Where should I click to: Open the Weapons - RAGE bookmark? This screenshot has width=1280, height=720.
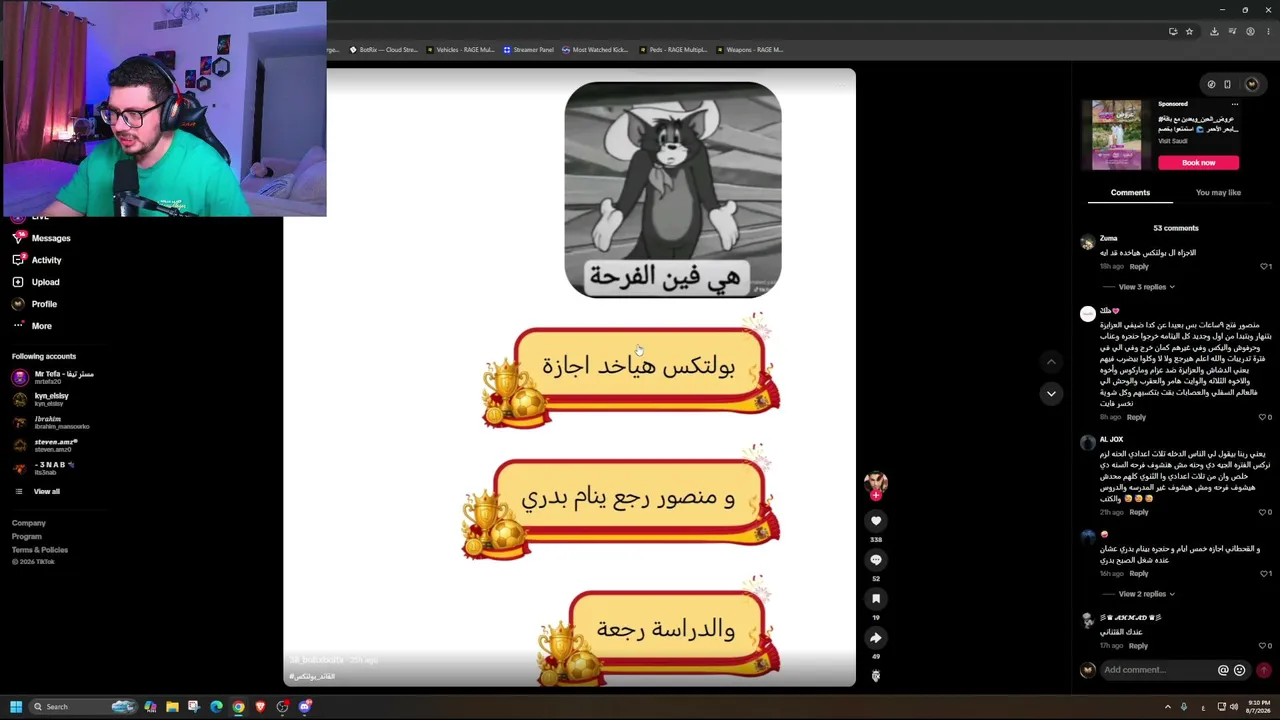(749, 50)
